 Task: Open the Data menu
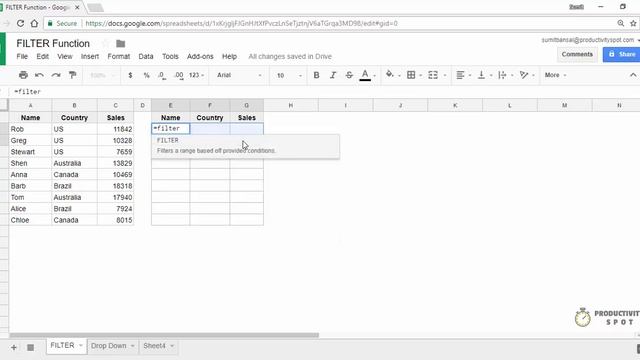tap(146, 56)
